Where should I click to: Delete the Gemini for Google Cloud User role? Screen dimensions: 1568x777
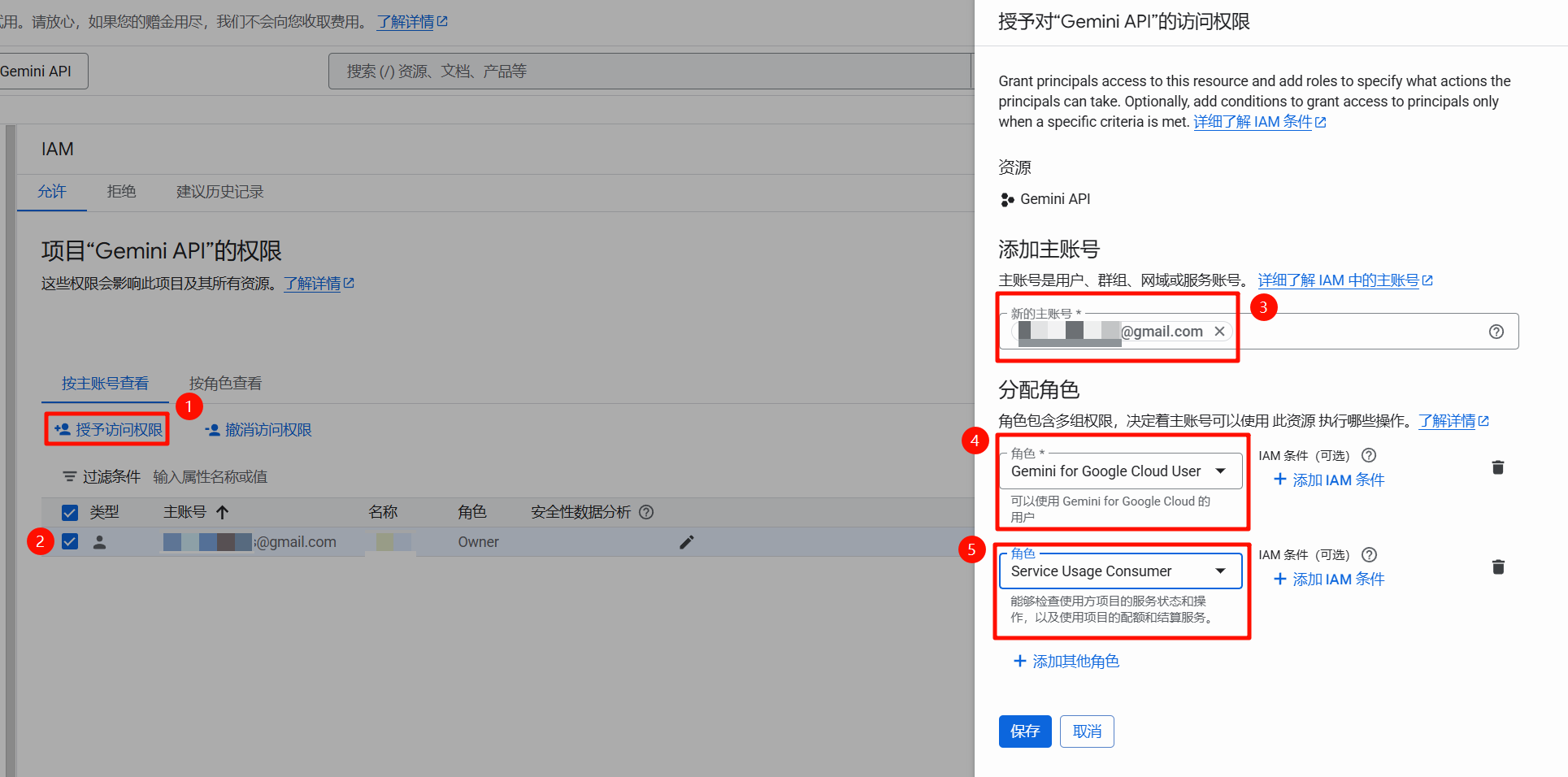(x=1498, y=467)
